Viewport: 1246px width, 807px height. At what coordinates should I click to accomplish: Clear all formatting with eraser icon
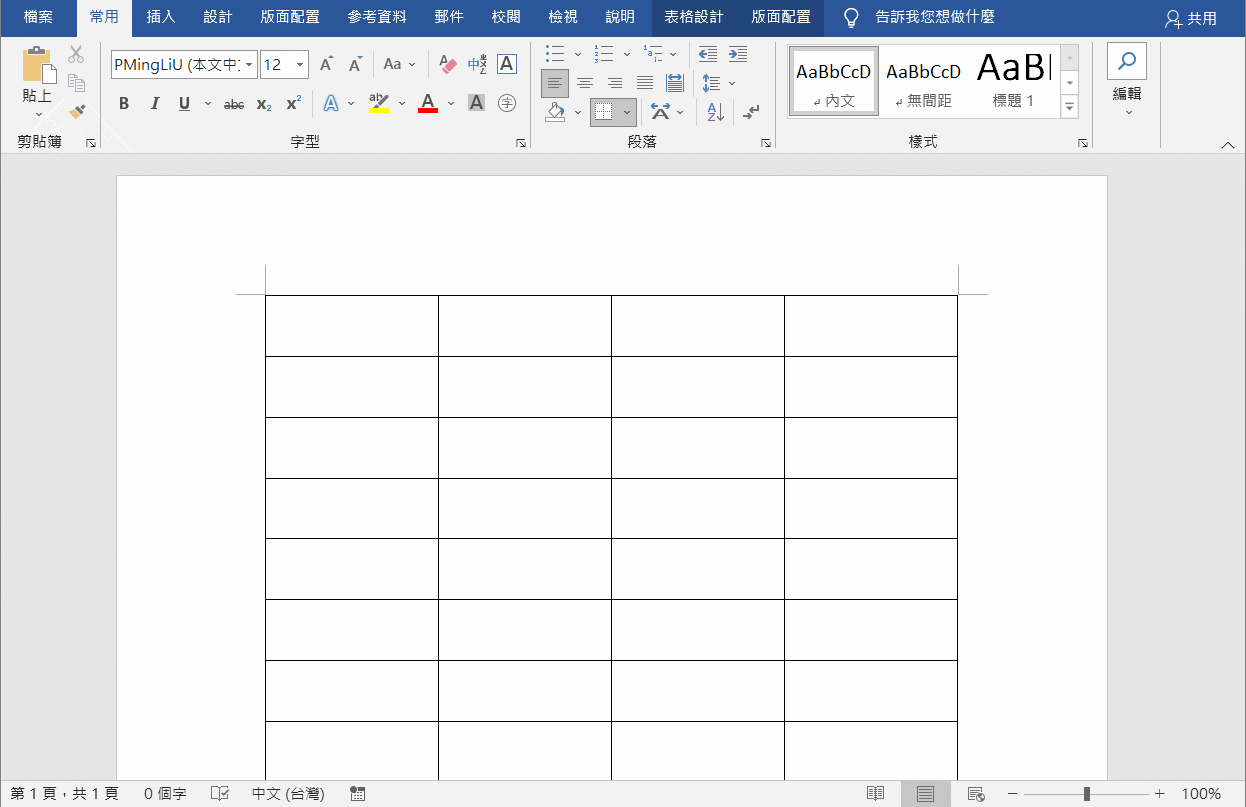(x=447, y=64)
